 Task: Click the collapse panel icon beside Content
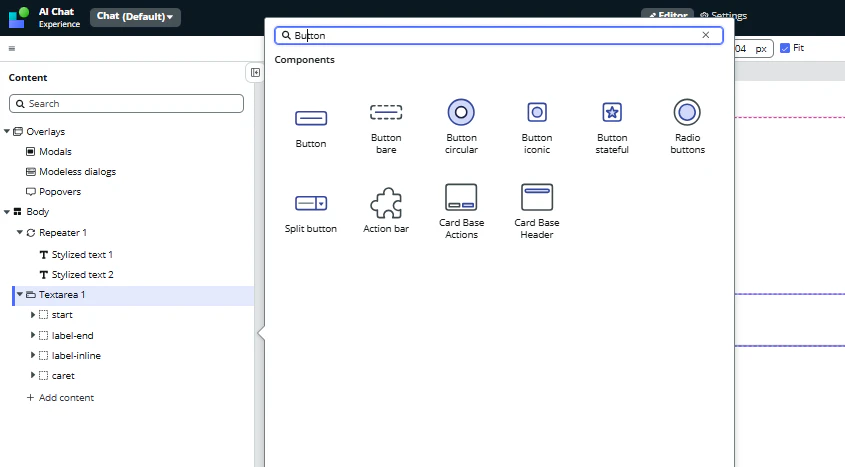coord(255,72)
